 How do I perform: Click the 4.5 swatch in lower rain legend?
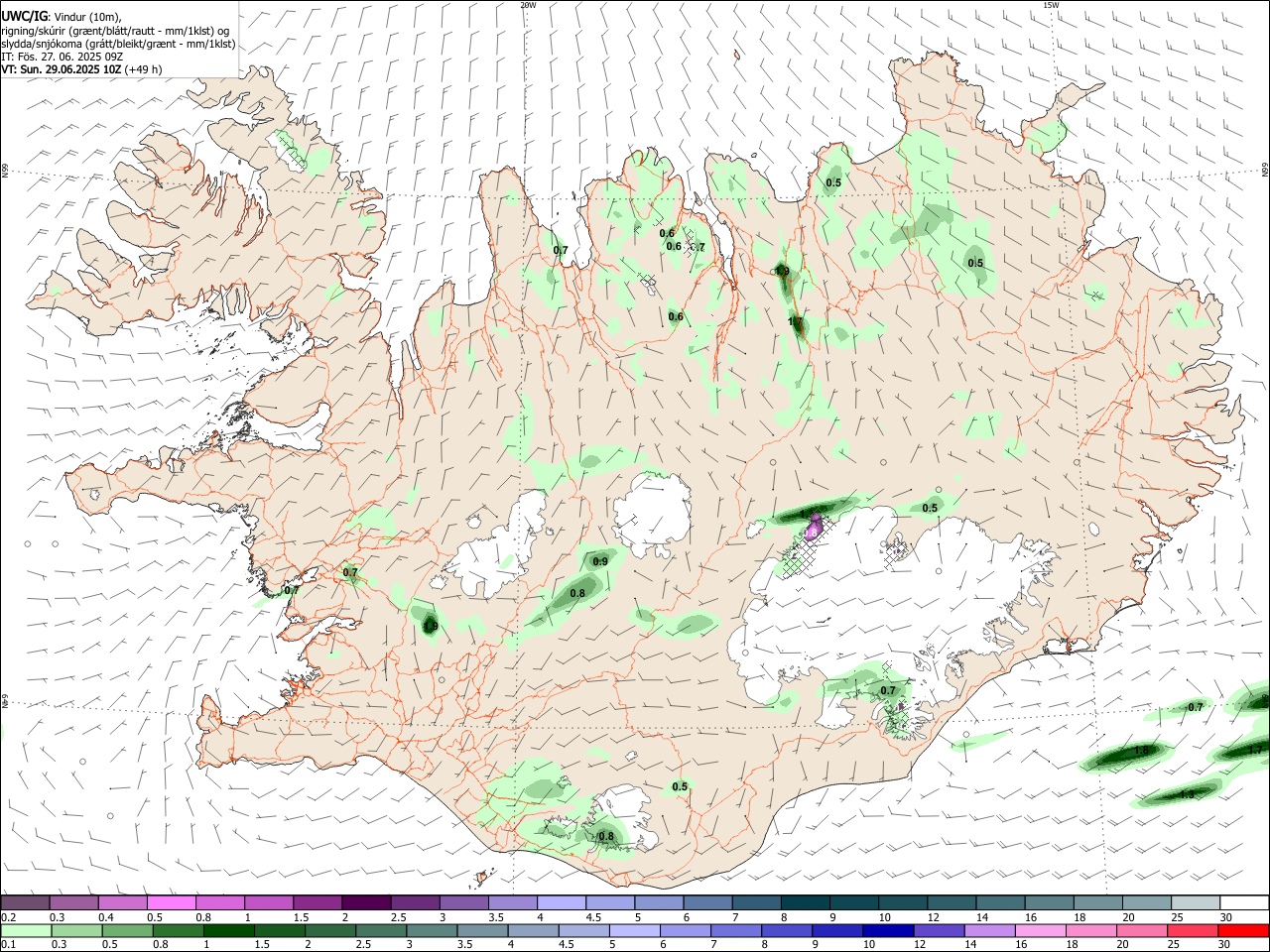(x=583, y=930)
